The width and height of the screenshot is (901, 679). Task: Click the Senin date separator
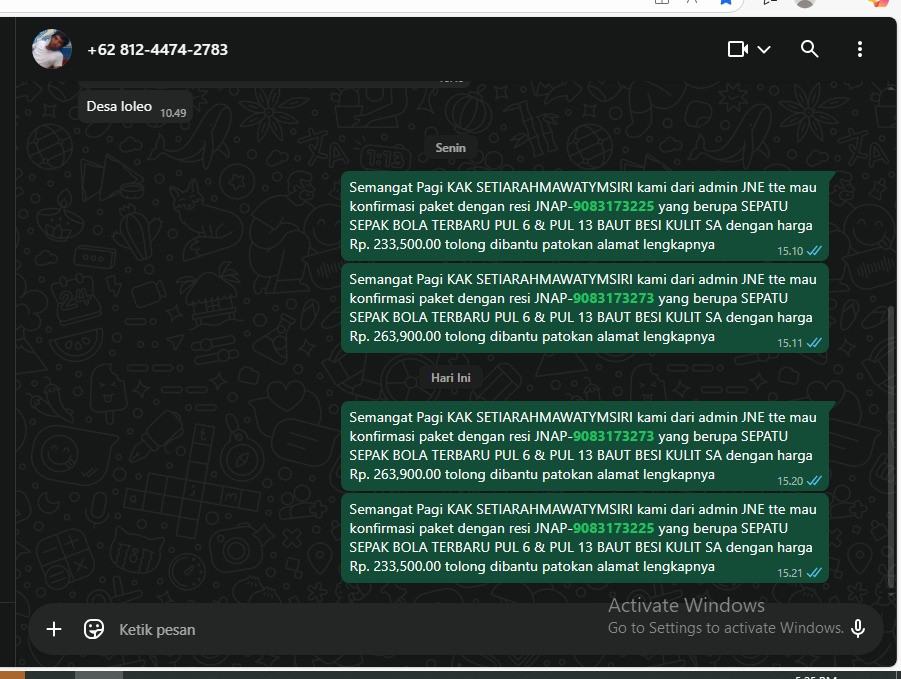pos(450,148)
